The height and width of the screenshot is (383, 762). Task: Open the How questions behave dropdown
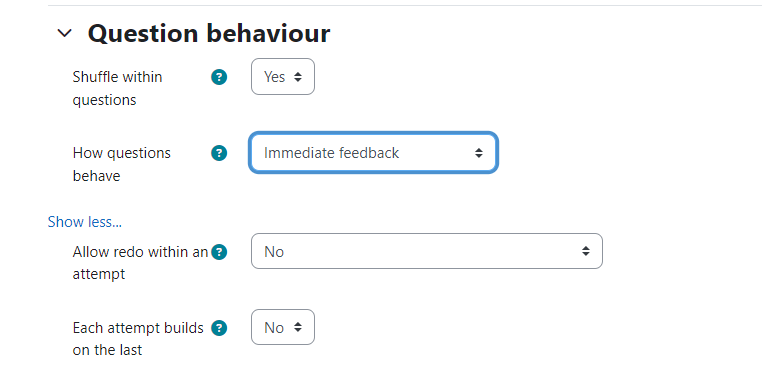(373, 153)
